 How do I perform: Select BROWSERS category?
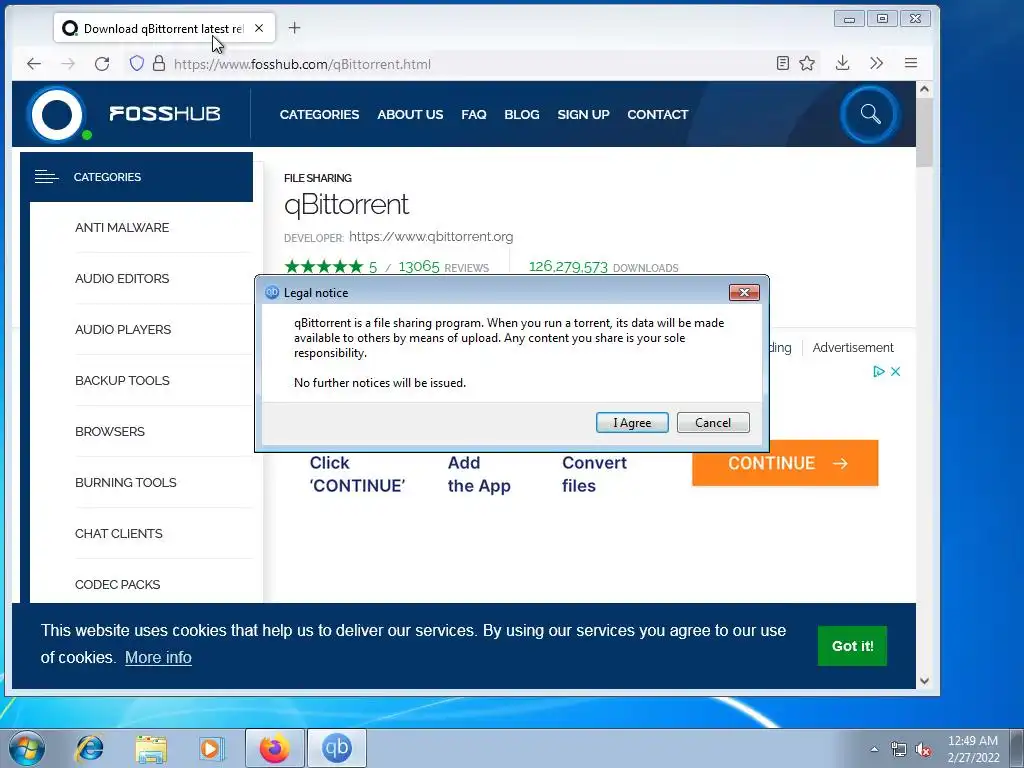click(x=110, y=431)
